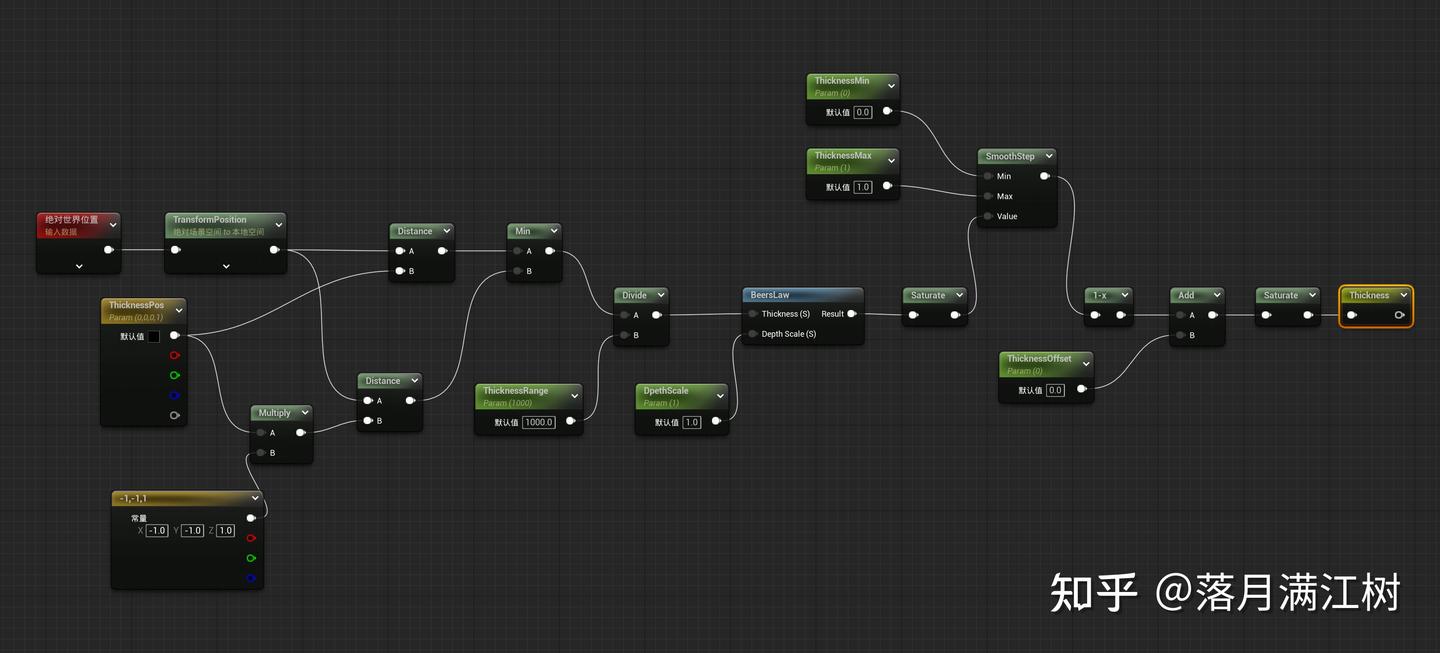
Task: Click the ThicknessPos white RGBA output pin
Action: [x=175, y=336]
